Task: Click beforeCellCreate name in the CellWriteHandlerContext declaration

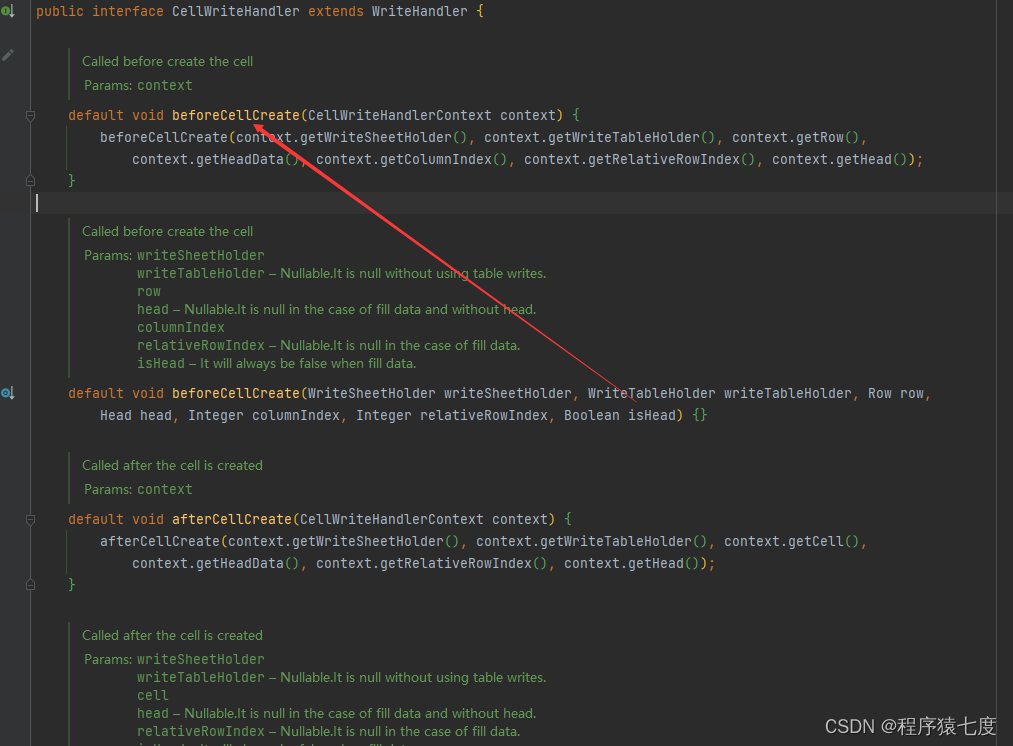Action: [236, 115]
